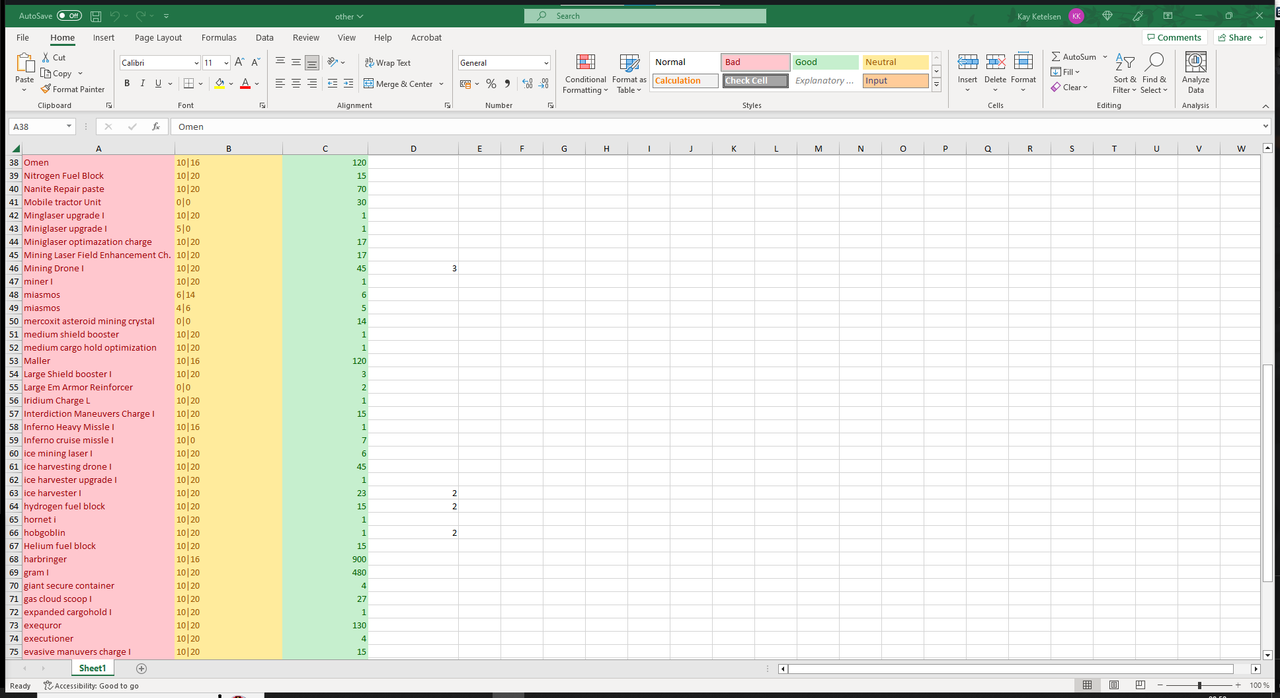Click the Increase Indent icon
1280x698 pixels.
tap(348, 84)
